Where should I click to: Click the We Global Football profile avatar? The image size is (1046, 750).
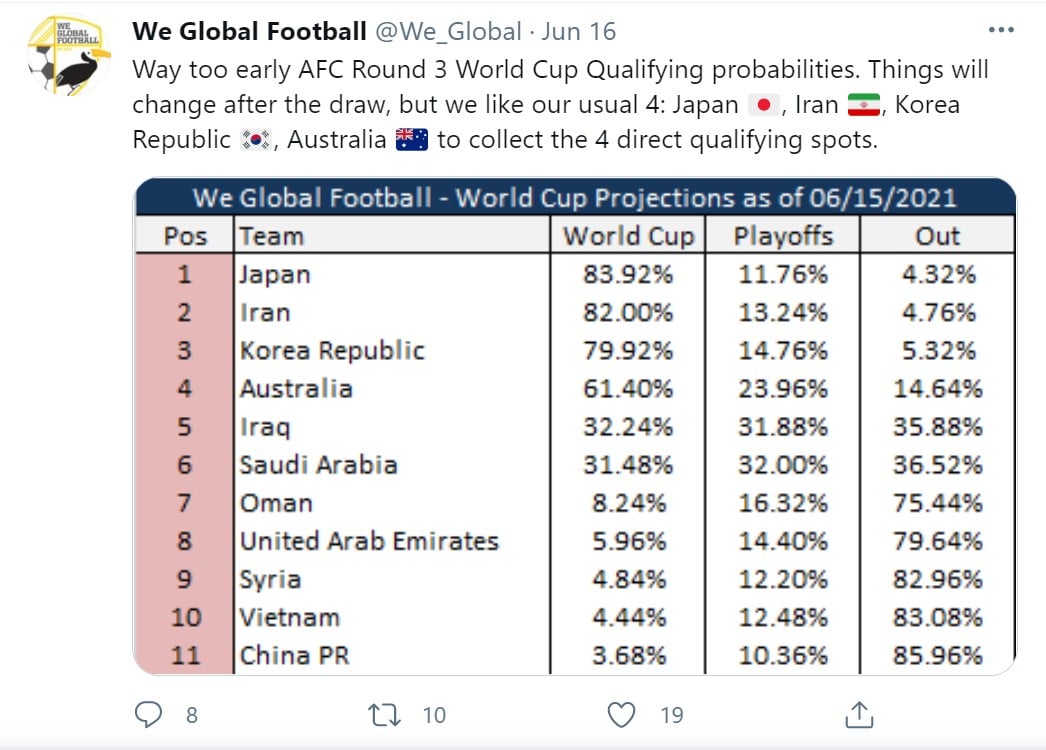pos(68,54)
